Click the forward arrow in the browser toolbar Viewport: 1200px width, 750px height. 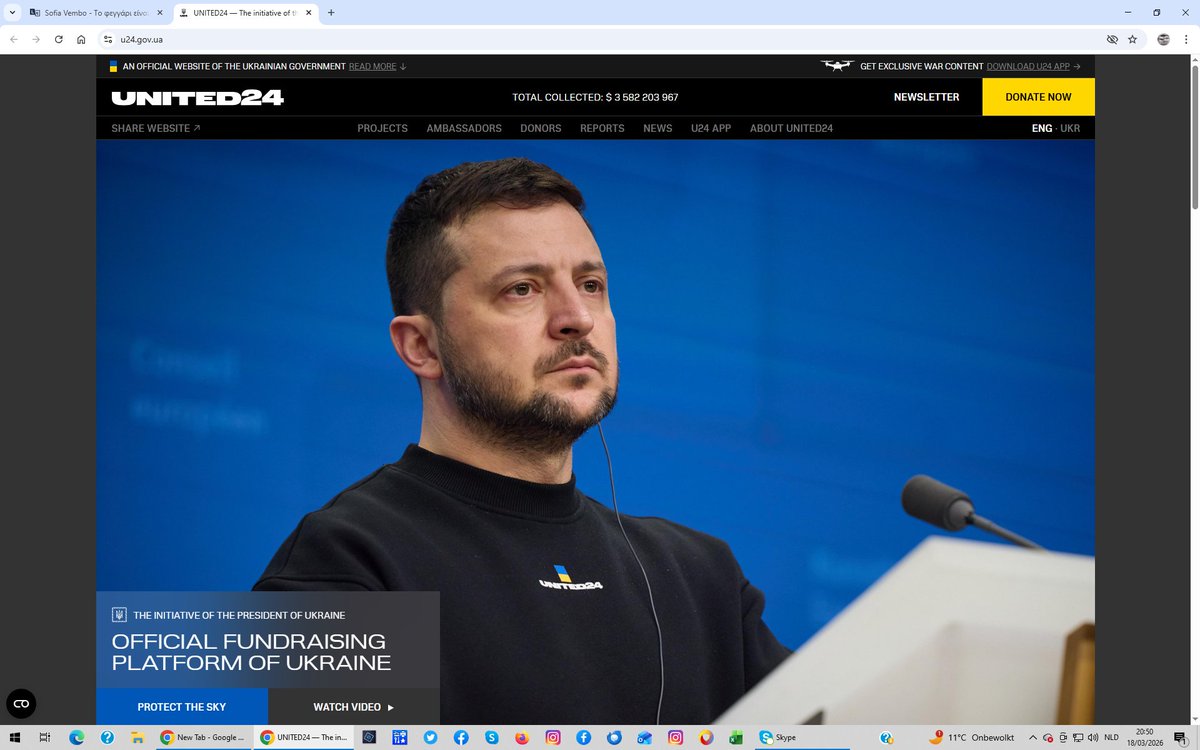[x=36, y=39]
